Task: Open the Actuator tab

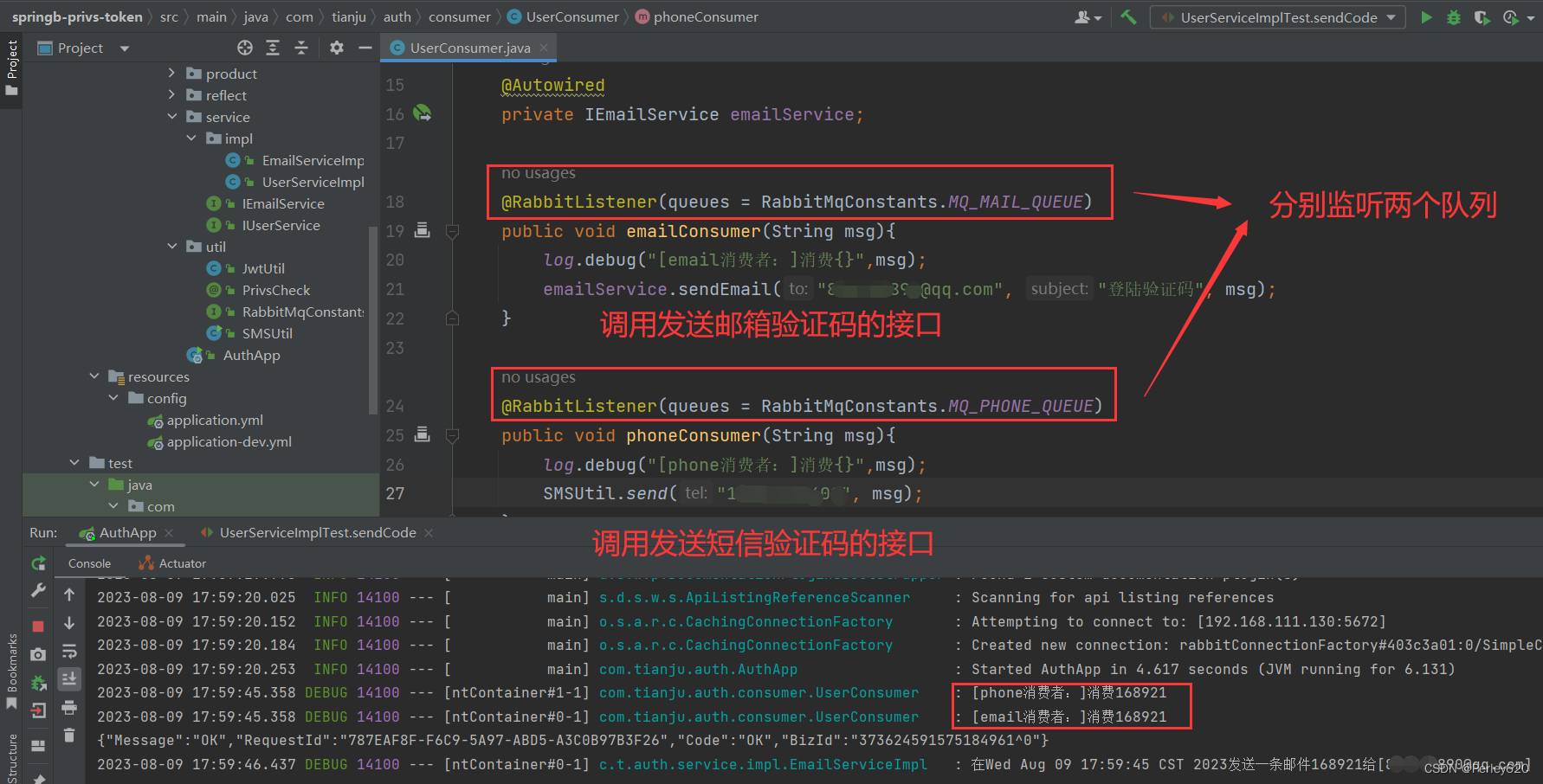Action: click(x=172, y=563)
